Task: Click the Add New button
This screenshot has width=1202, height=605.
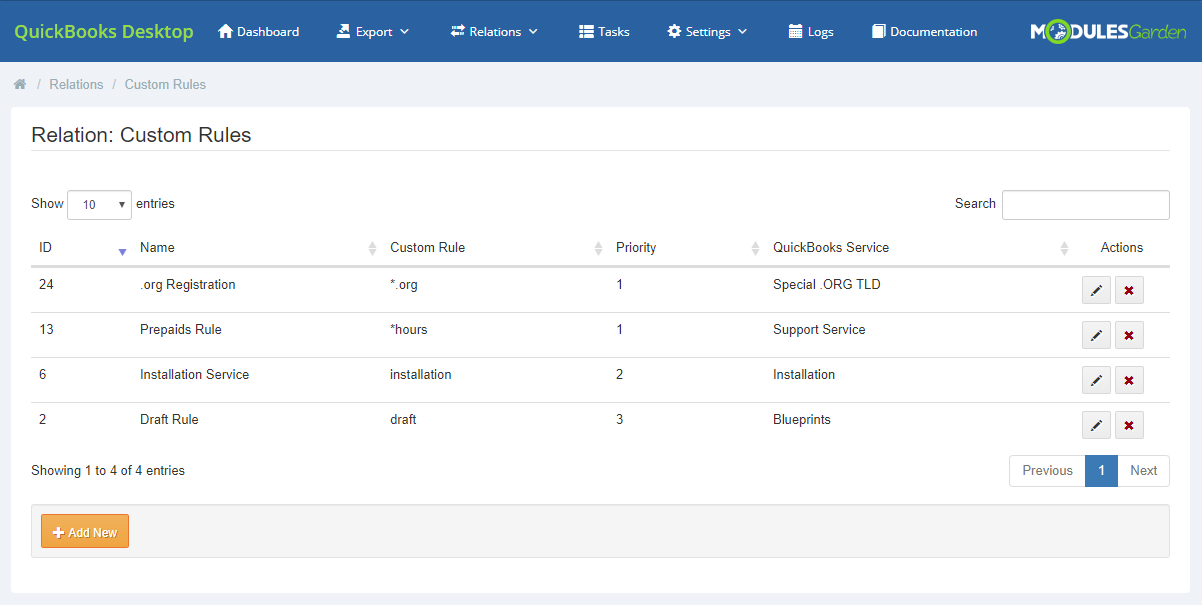Action: point(85,532)
